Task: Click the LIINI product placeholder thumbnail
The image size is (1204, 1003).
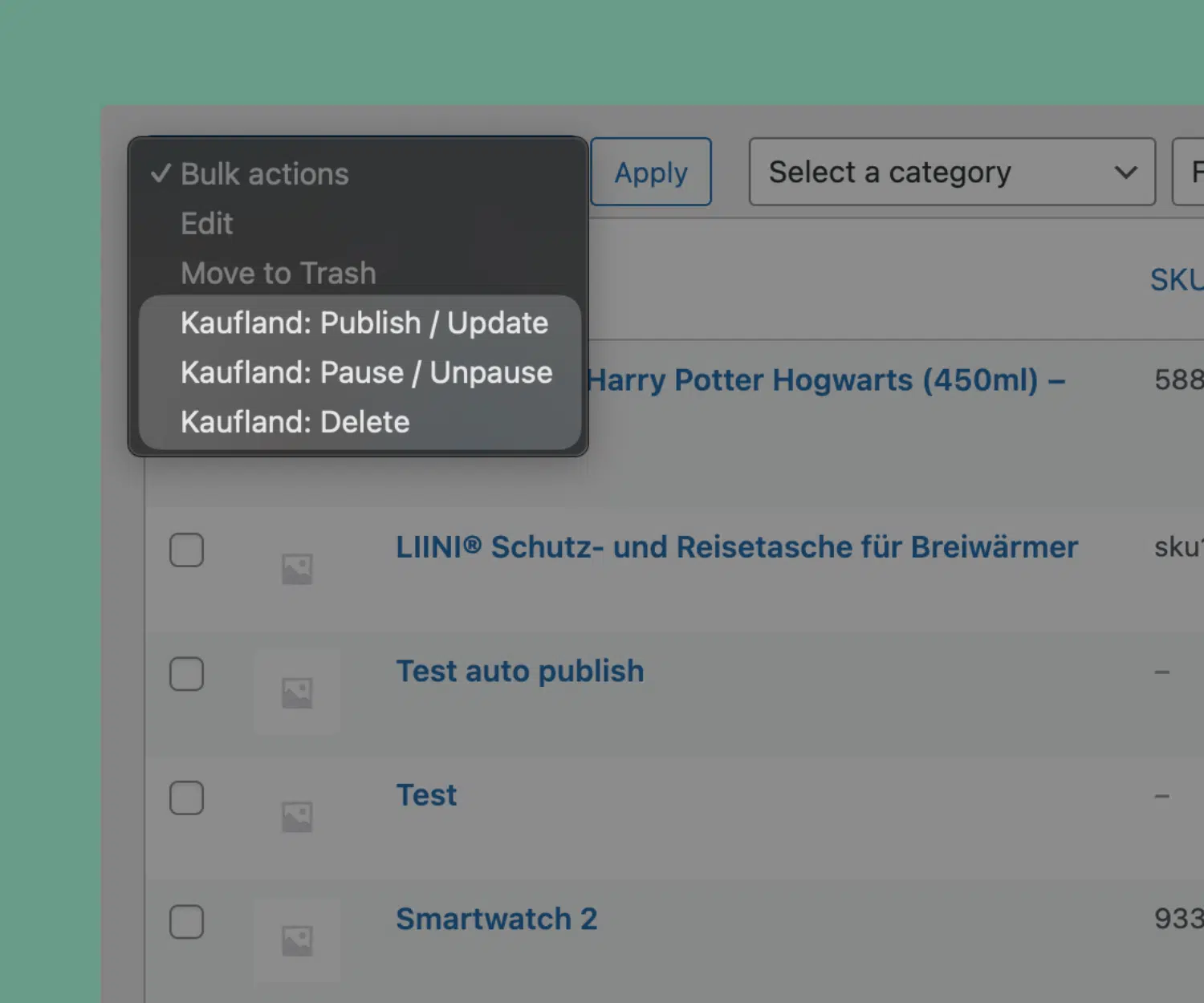Action: 297,569
